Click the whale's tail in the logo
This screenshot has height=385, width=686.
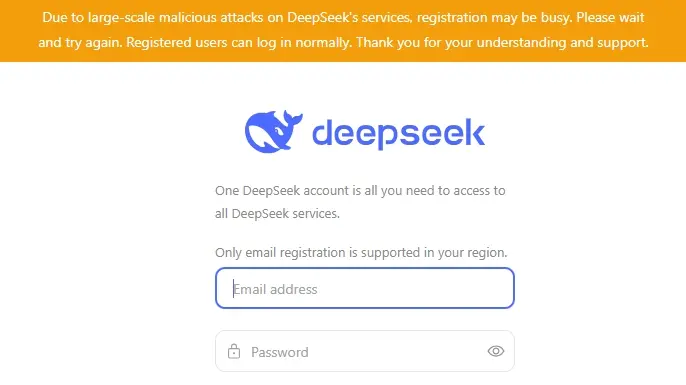pyautogui.click(x=293, y=118)
